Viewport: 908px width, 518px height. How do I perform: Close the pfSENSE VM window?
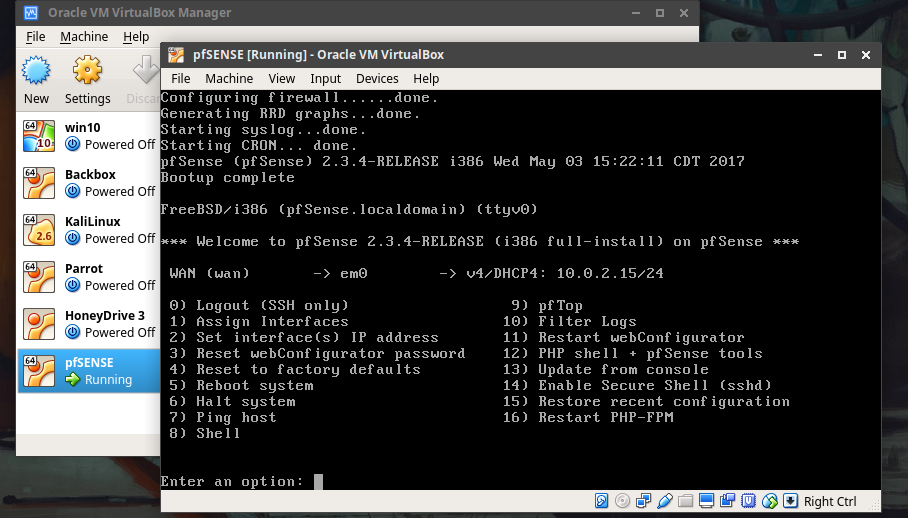[866, 55]
